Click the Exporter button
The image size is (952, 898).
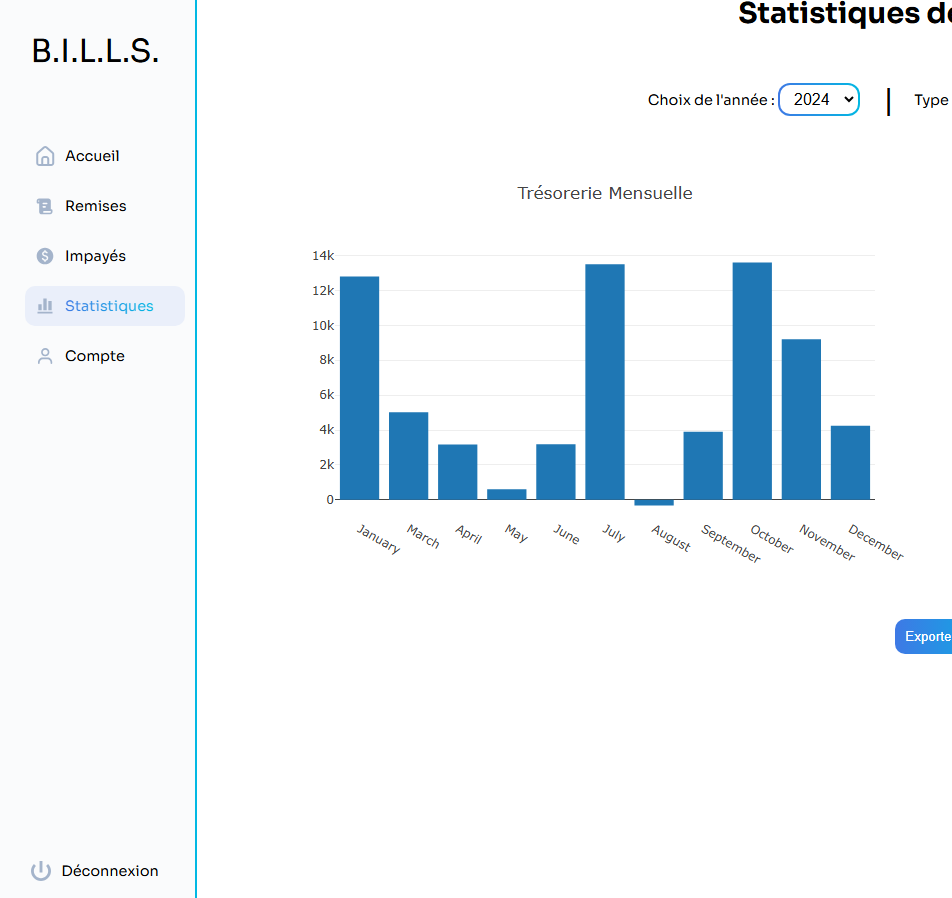coord(923,636)
